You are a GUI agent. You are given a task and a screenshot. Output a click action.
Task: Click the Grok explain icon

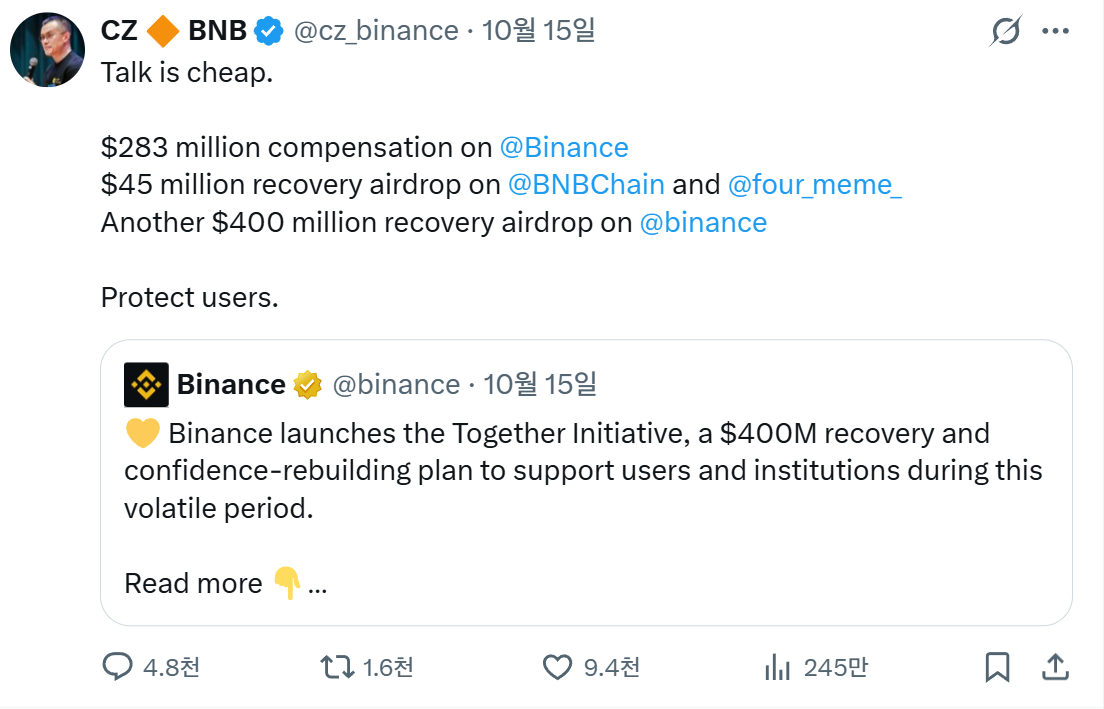(1005, 32)
